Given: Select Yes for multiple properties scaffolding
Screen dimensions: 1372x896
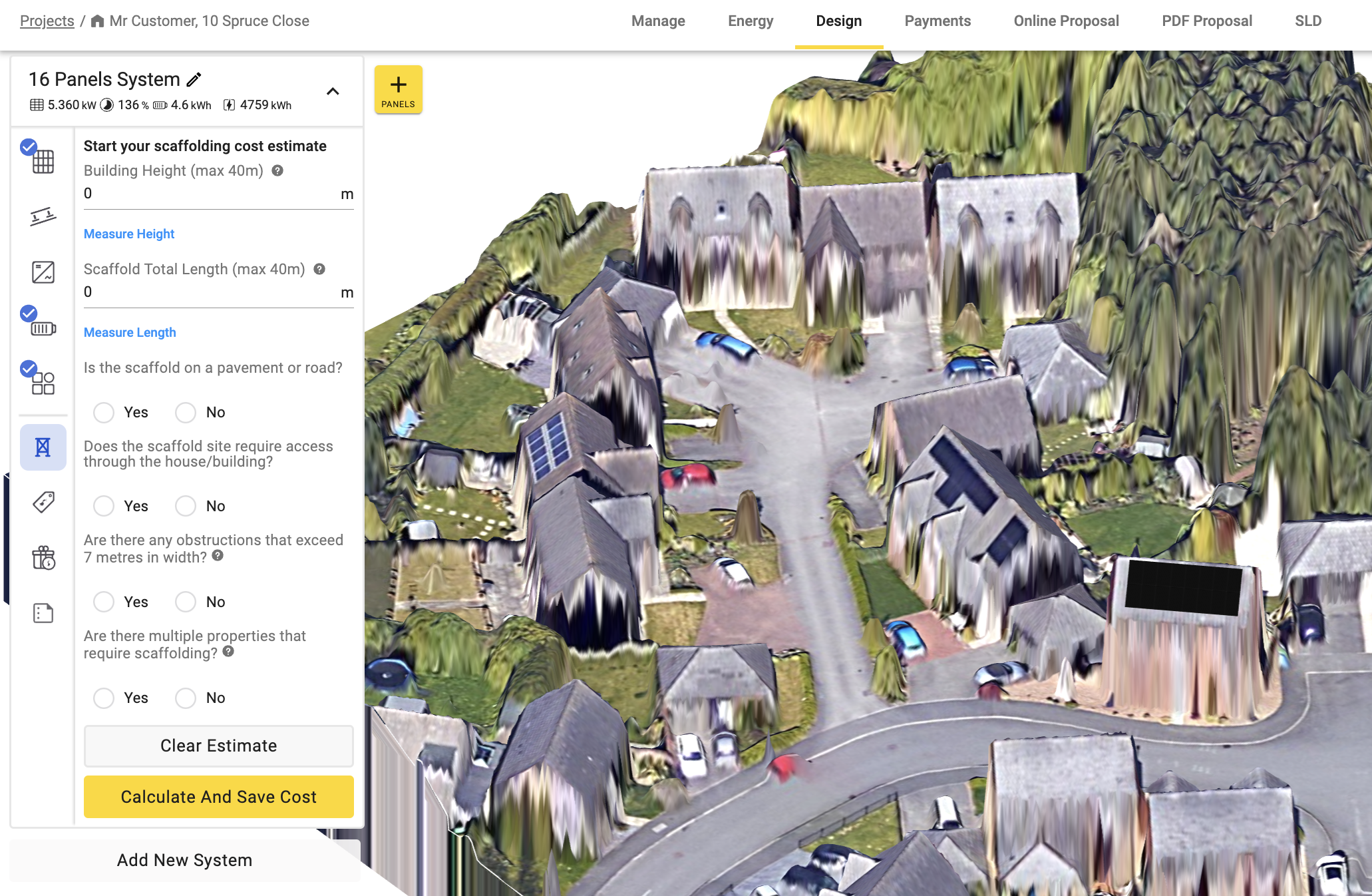Looking at the screenshot, I should [x=104, y=698].
